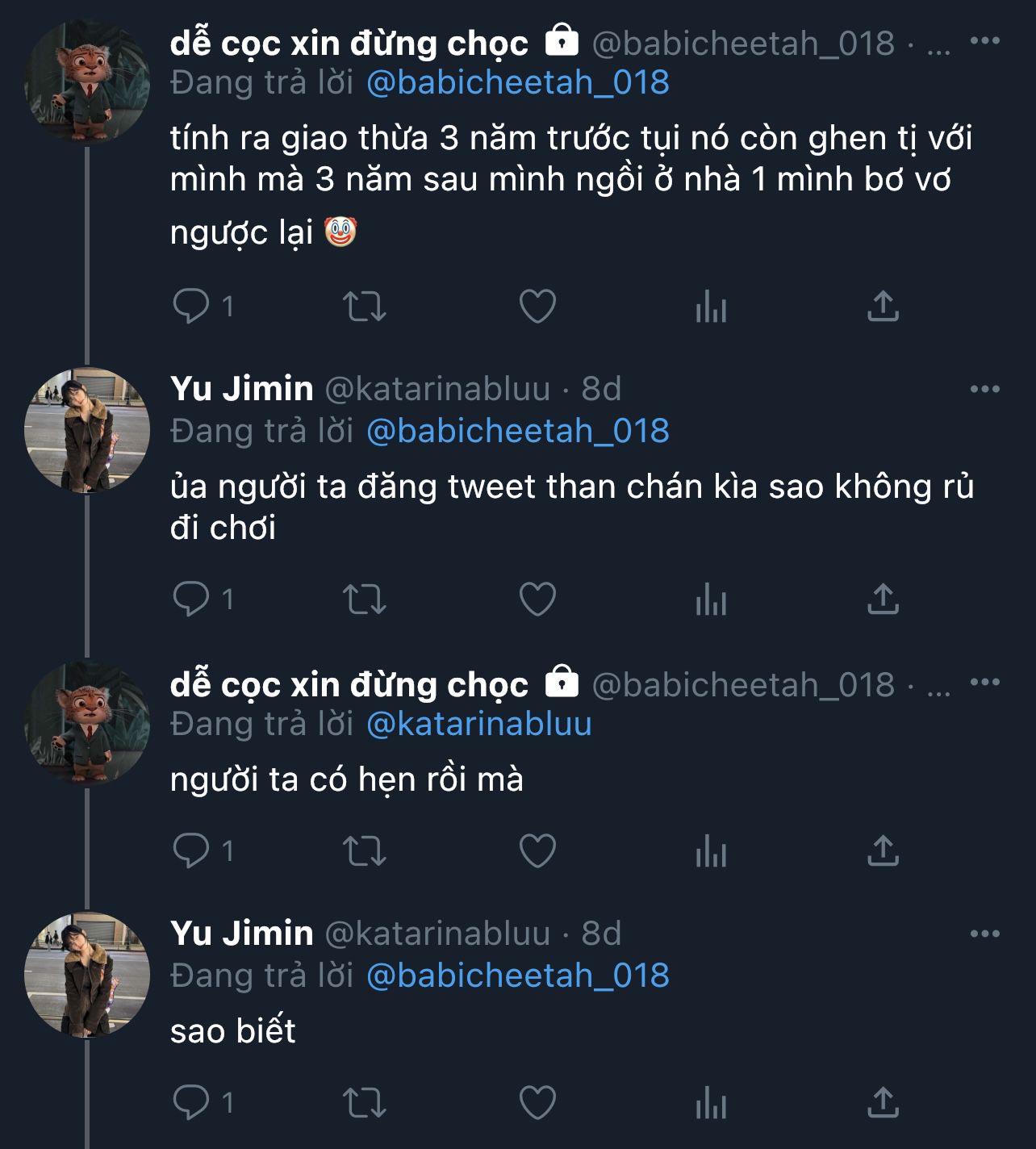Like the 'người ta có hẹn rồi mà' tweet
This screenshot has height=1149, width=1036.
(537, 851)
